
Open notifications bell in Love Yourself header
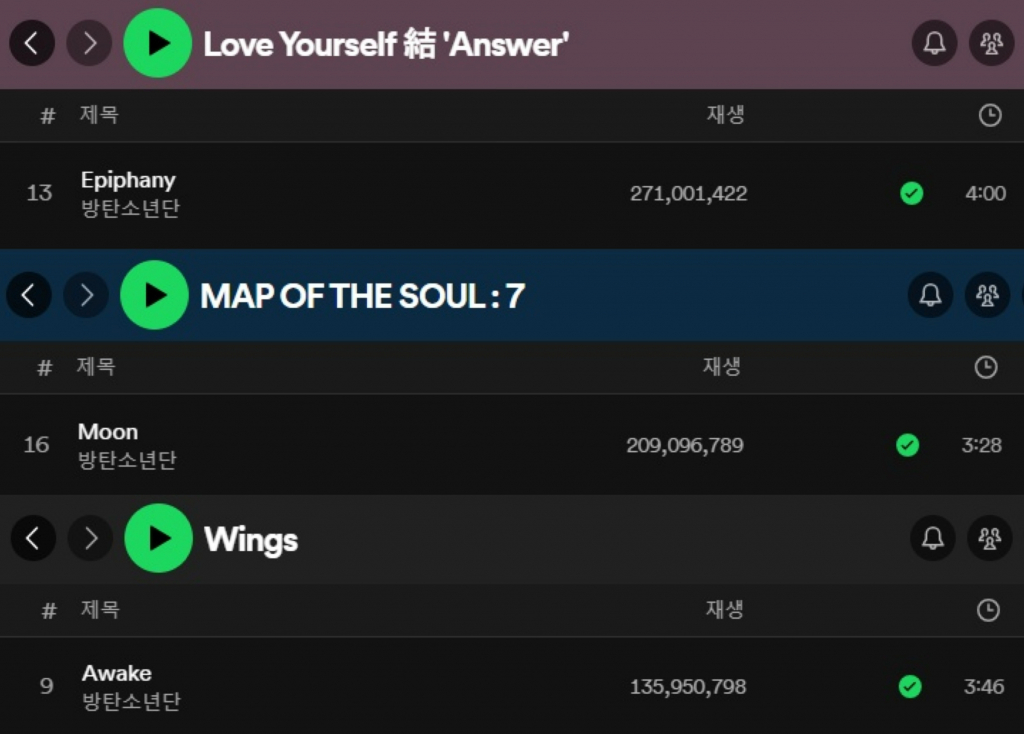point(935,43)
